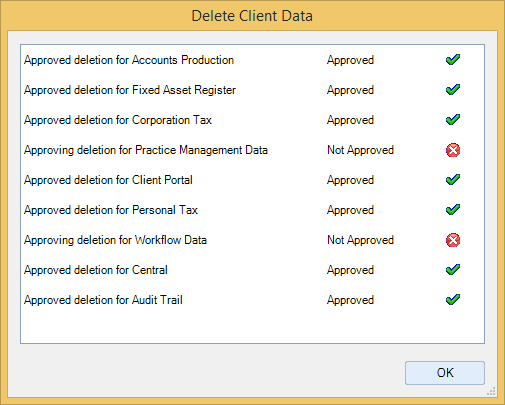Click 'Not Approved' status for Workflow Data

(x=360, y=240)
